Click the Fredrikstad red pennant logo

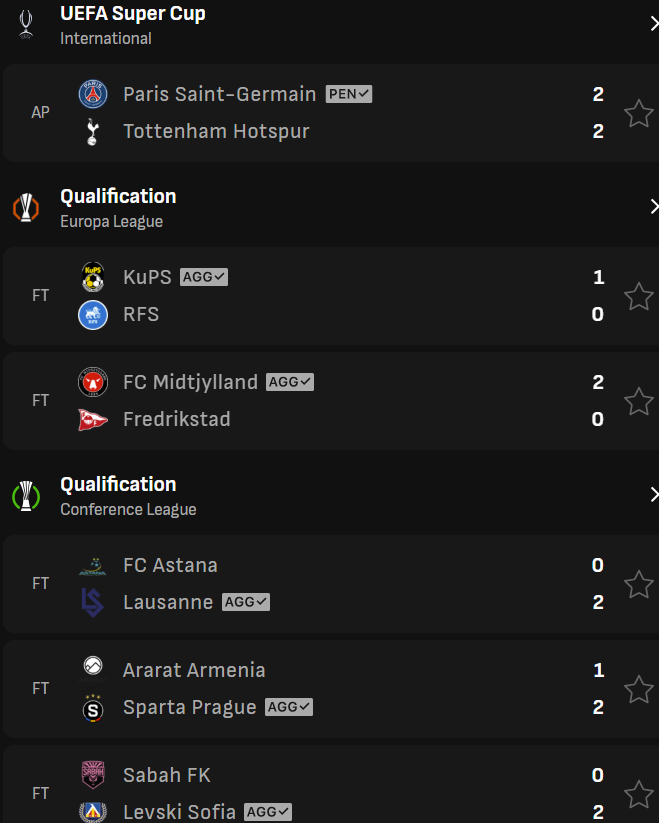[x=93, y=419]
